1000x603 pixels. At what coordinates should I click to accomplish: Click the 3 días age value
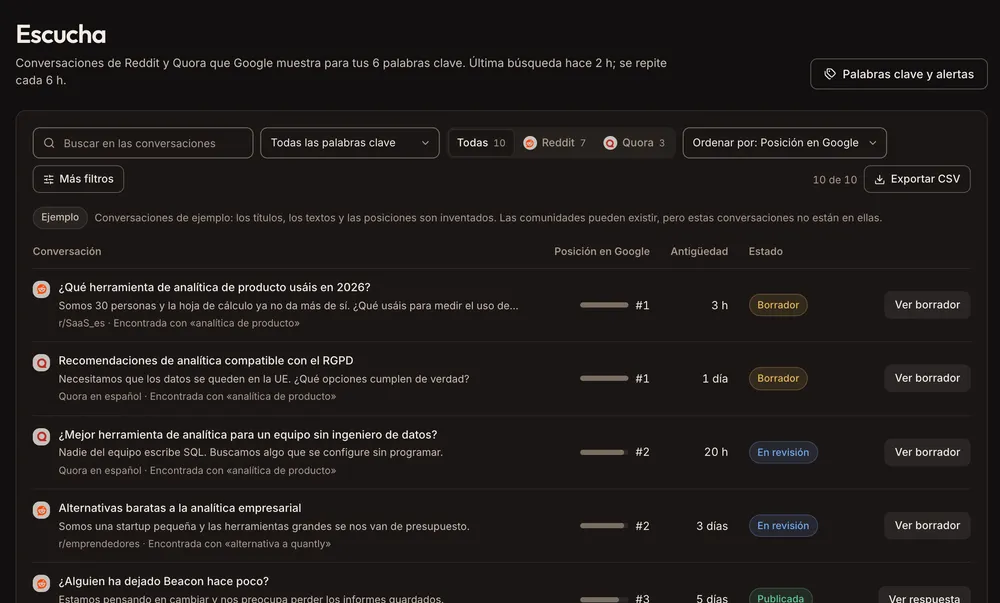(712, 526)
